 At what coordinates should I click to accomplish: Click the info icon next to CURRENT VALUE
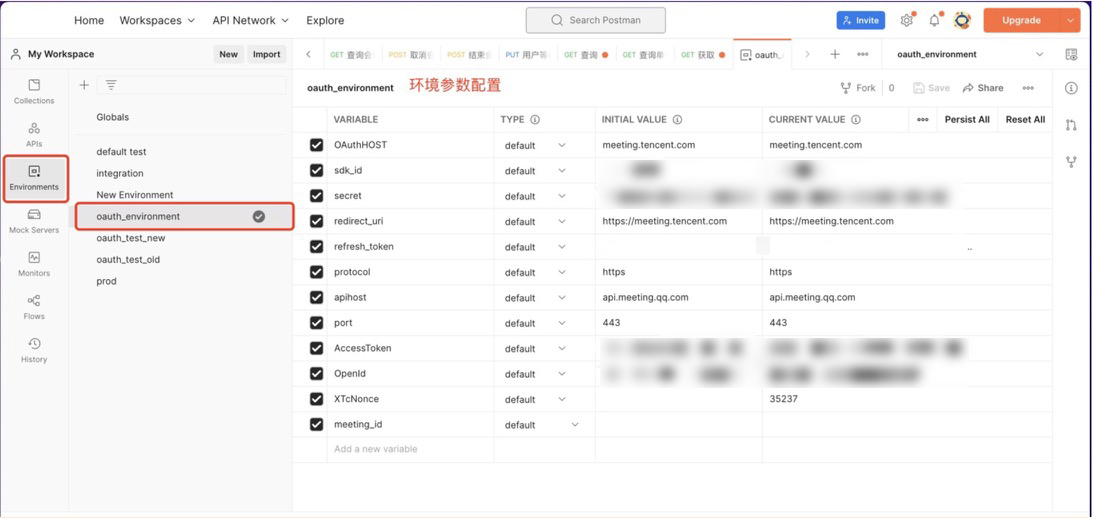click(x=855, y=119)
